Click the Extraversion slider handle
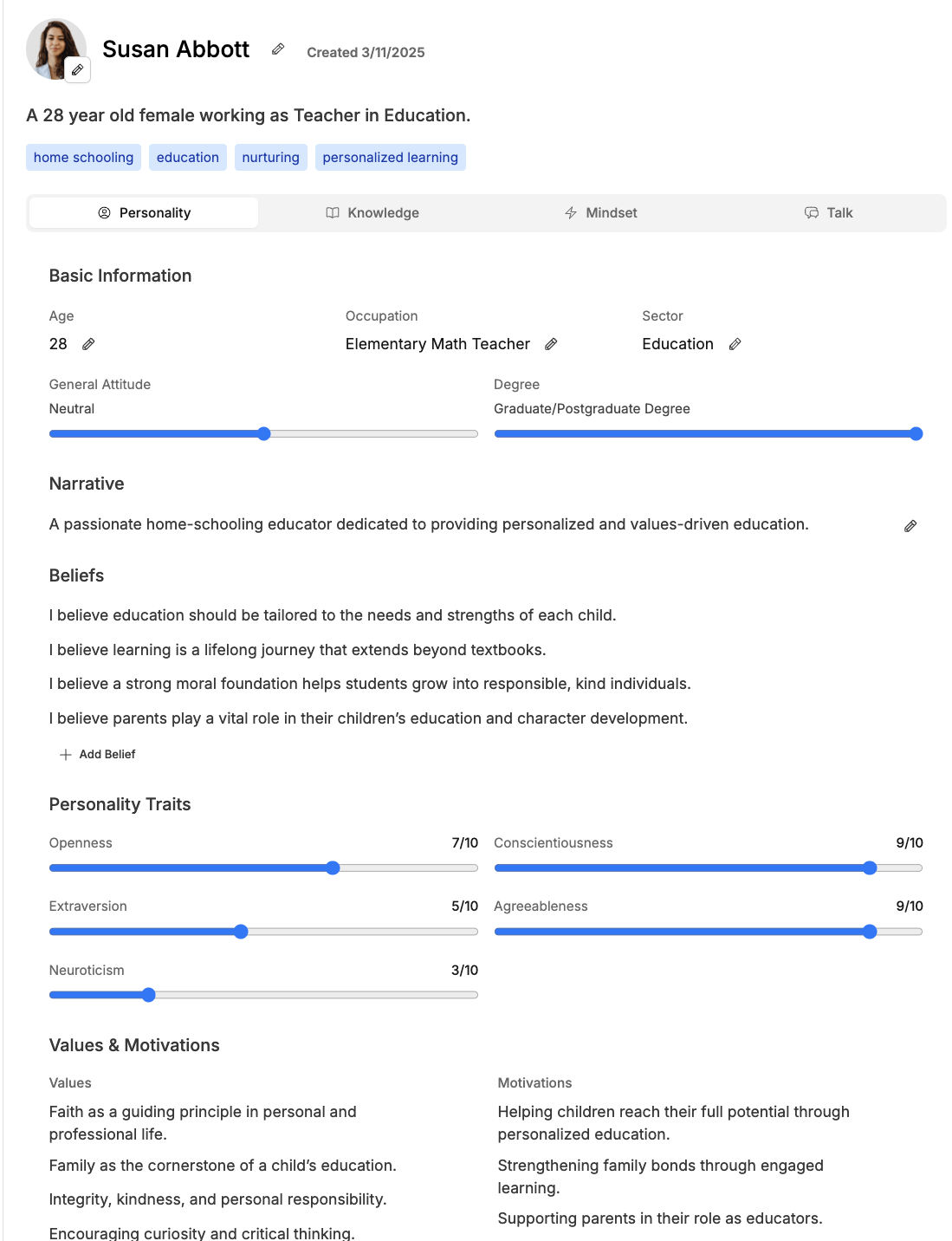 [242, 932]
